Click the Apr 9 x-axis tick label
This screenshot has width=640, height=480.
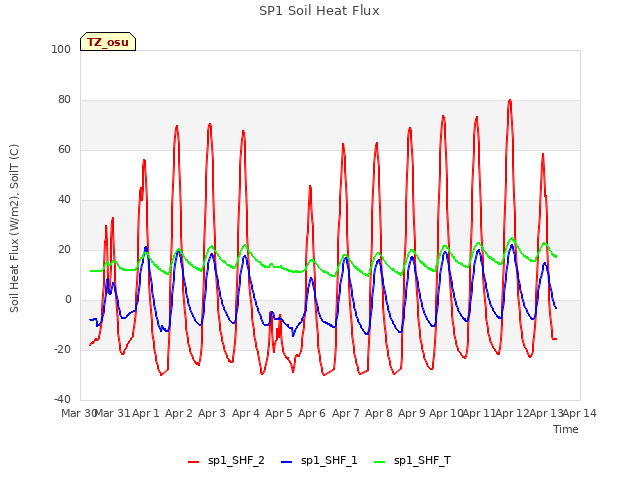[x=412, y=413]
